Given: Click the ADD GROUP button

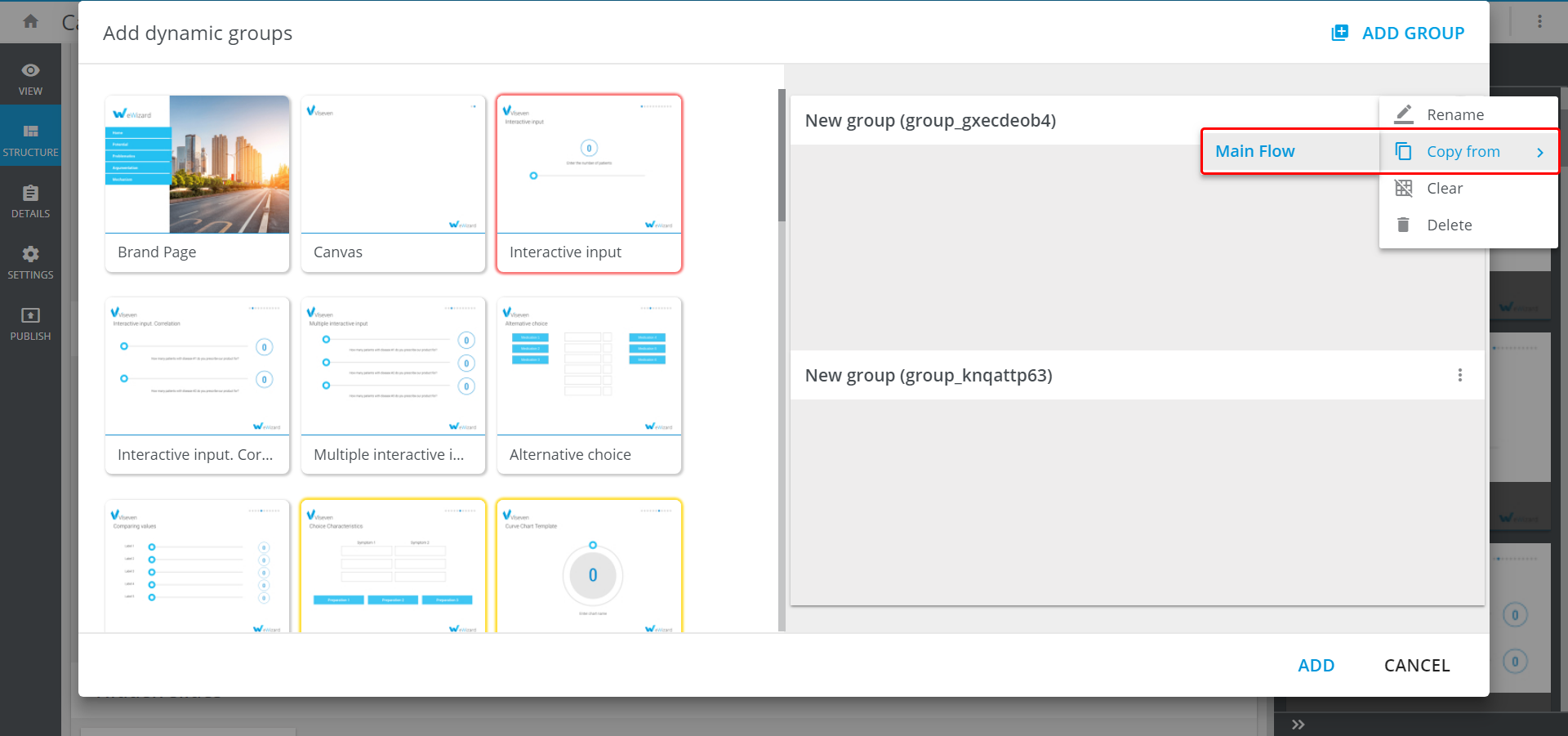Looking at the screenshot, I should 1398,33.
